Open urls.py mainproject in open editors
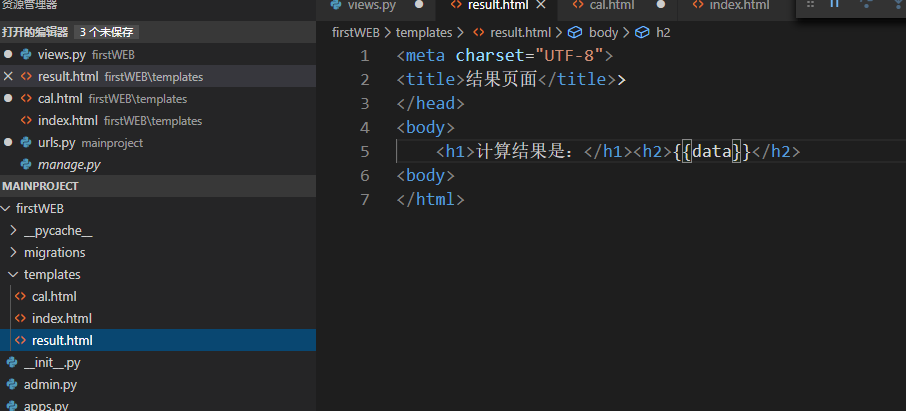 tap(158, 142)
